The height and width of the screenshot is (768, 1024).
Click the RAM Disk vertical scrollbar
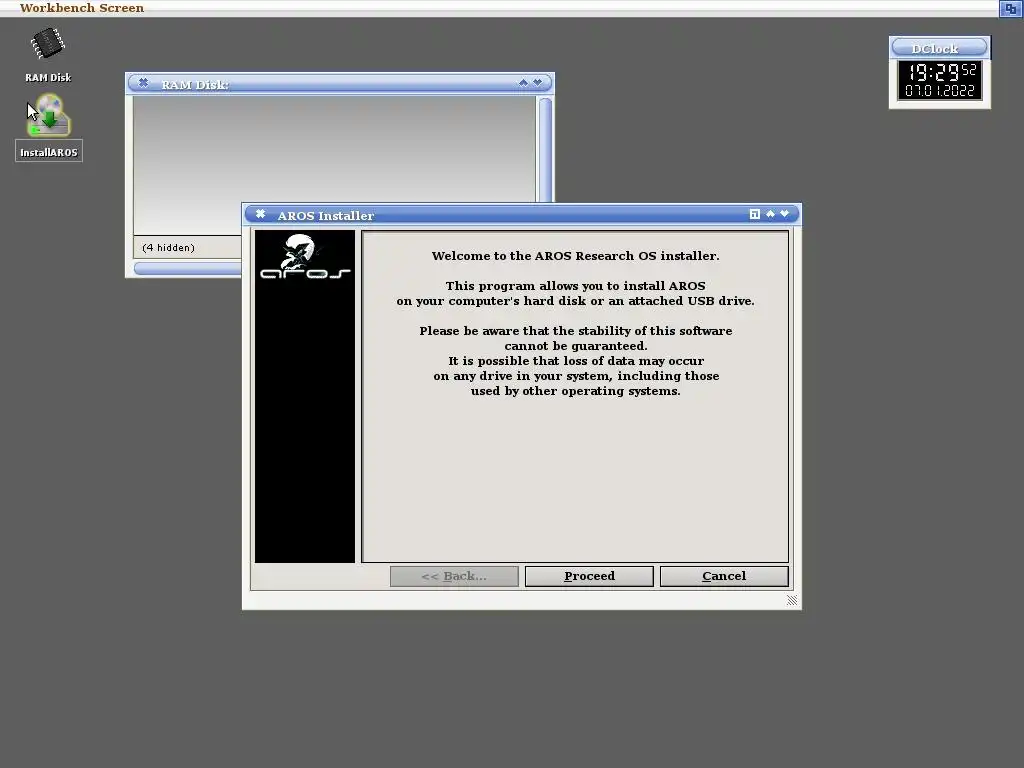pos(545,150)
